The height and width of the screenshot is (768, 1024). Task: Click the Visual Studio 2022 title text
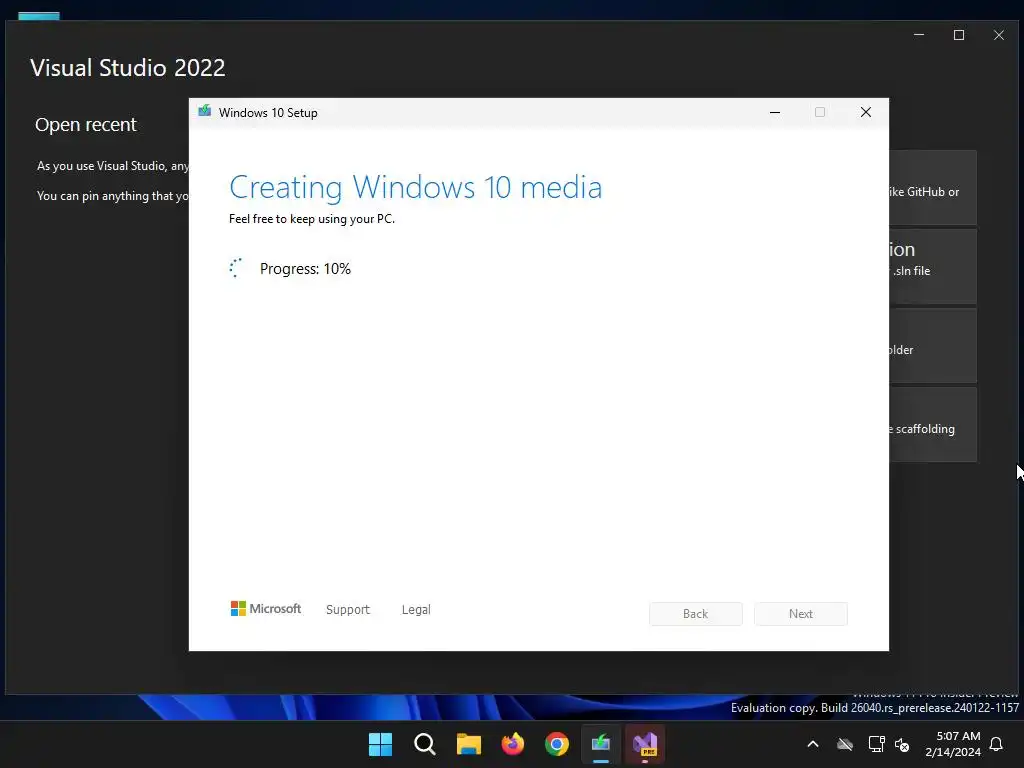point(128,68)
